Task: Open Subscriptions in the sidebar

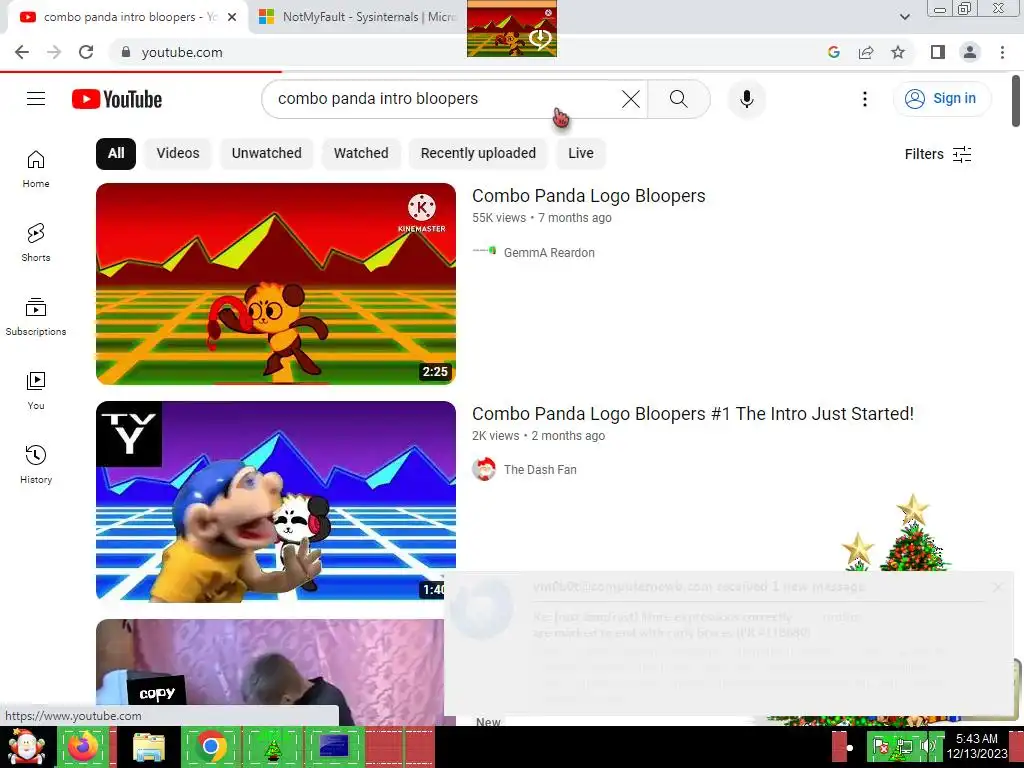Action: click(36, 317)
